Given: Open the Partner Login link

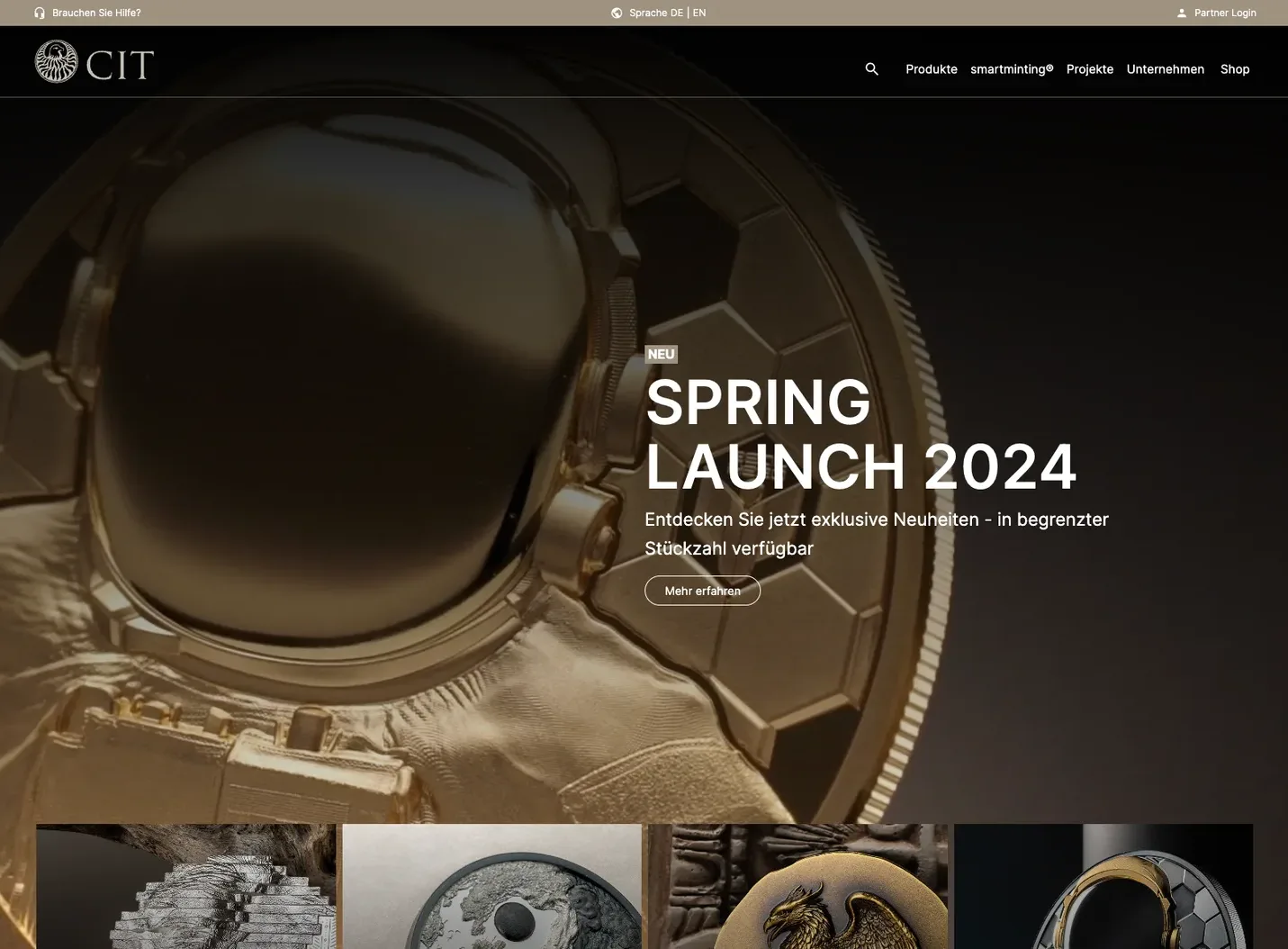Looking at the screenshot, I should [1225, 13].
